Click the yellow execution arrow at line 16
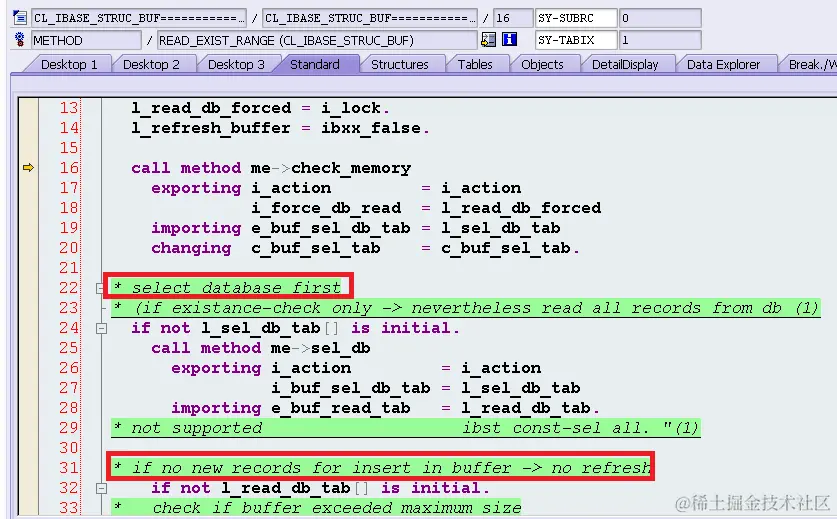 coord(28,168)
